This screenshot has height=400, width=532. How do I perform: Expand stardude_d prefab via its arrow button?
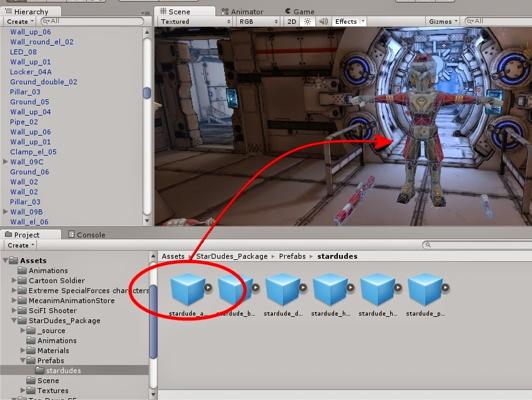[303, 288]
